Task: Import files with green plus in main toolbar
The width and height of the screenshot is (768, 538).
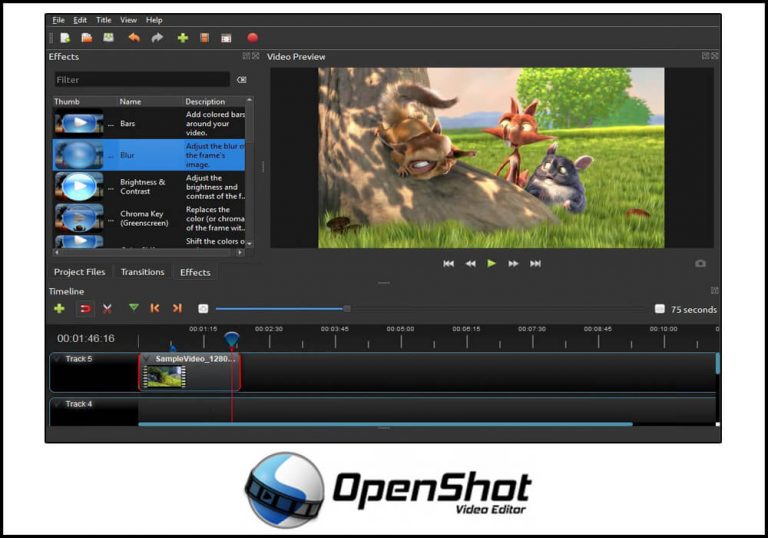Action: 183,38
